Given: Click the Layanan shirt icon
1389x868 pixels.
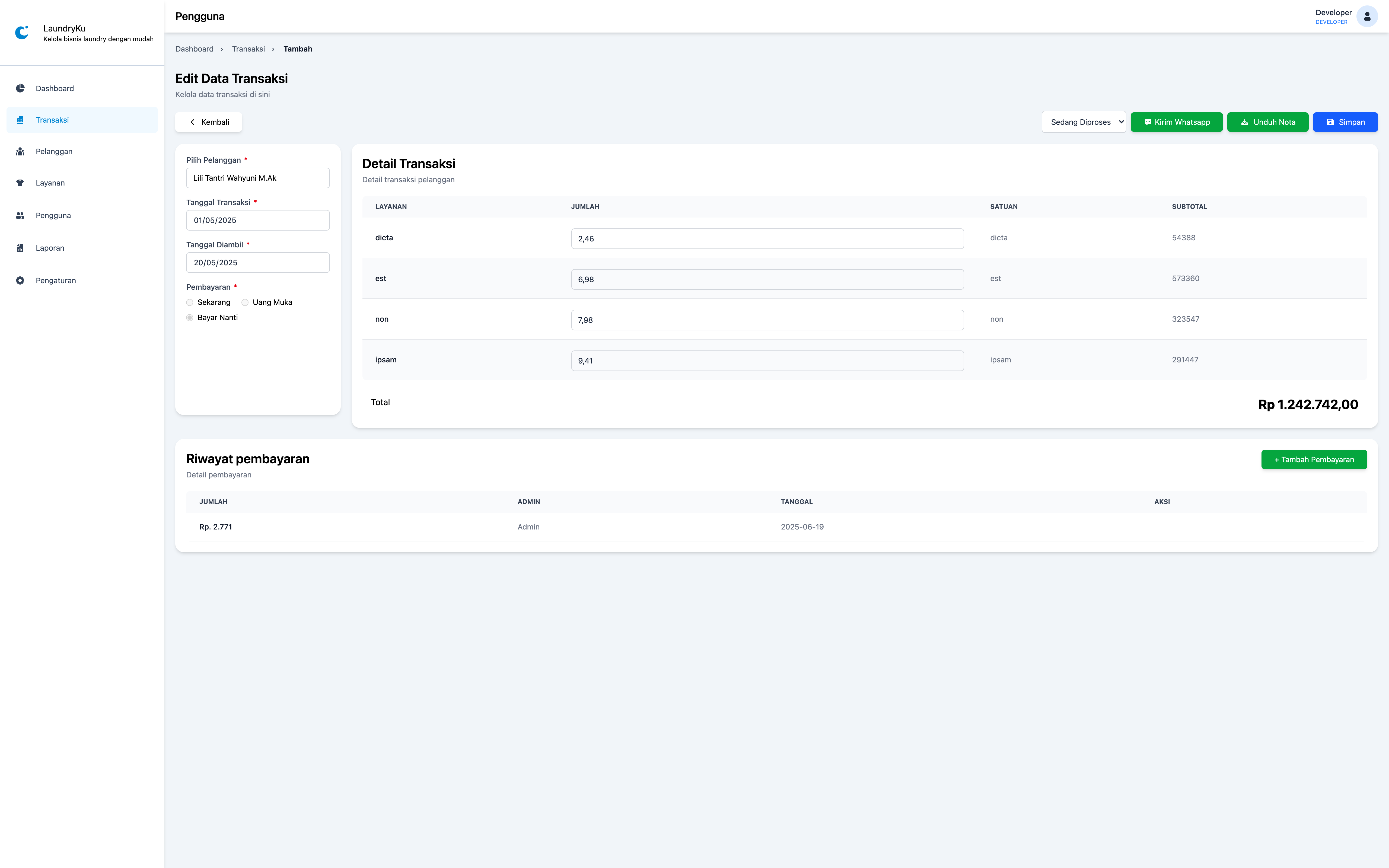Looking at the screenshot, I should (20, 183).
